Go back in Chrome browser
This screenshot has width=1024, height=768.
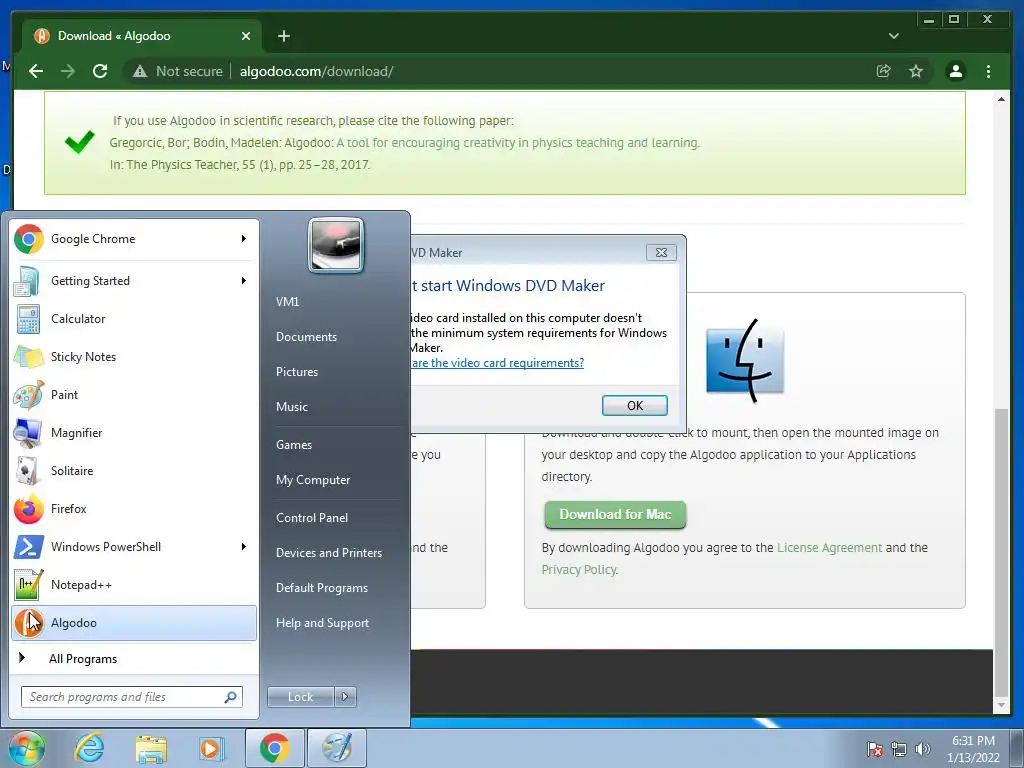[36, 71]
